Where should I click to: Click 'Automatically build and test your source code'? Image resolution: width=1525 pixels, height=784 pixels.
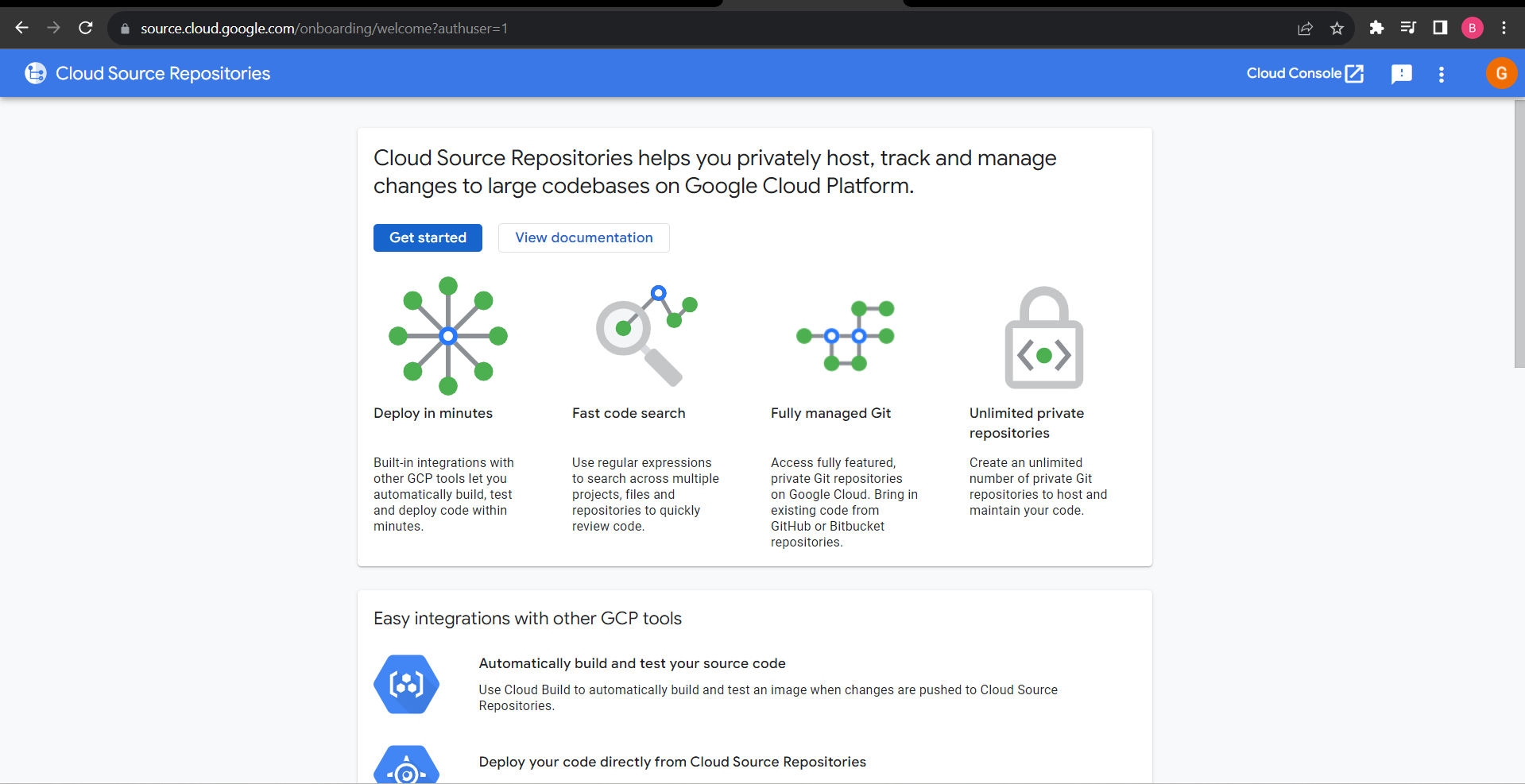click(632, 663)
